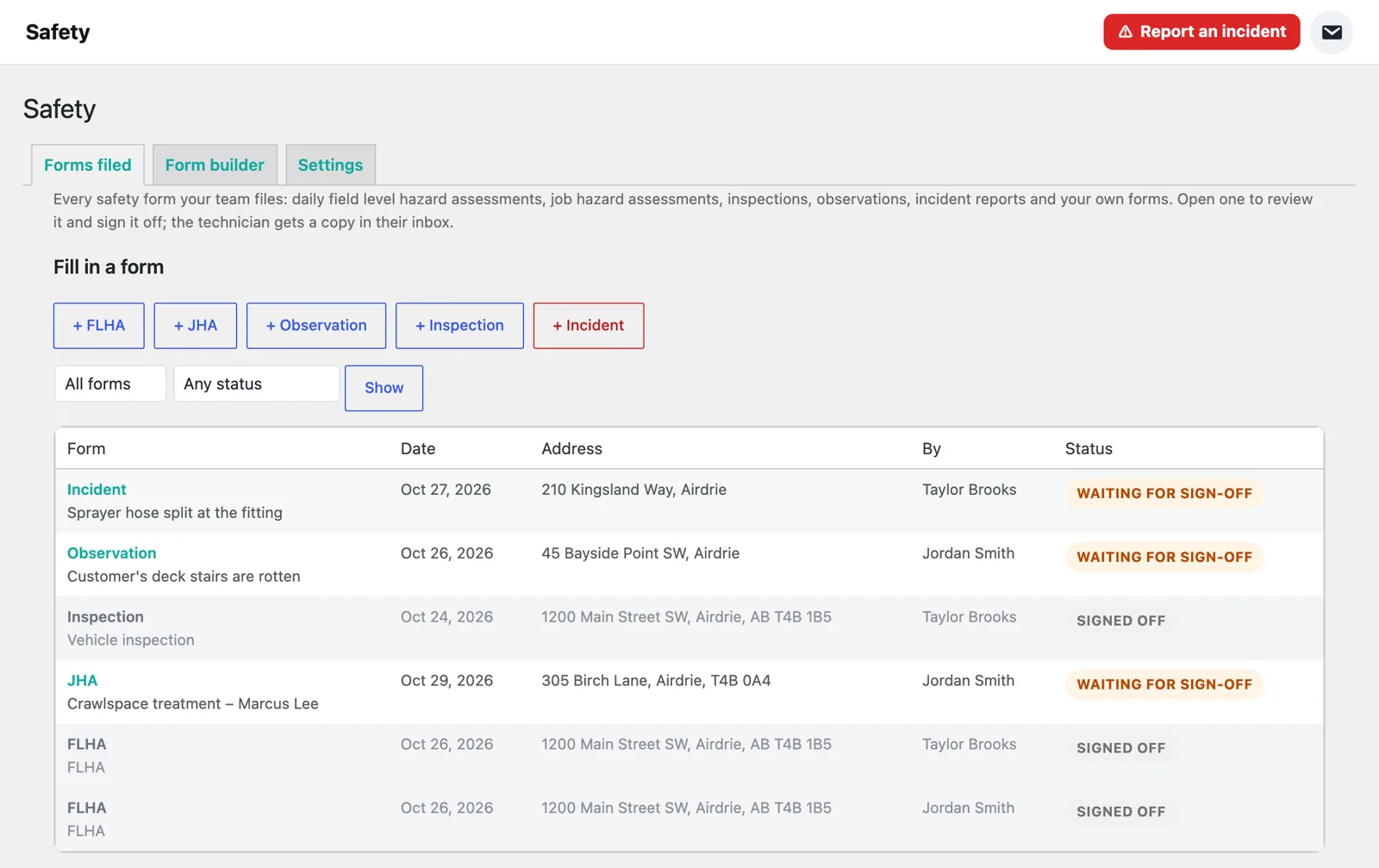Click the Observation row's Waiting for sign-off badge
Image resolution: width=1379 pixels, height=868 pixels.
tap(1164, 557)
